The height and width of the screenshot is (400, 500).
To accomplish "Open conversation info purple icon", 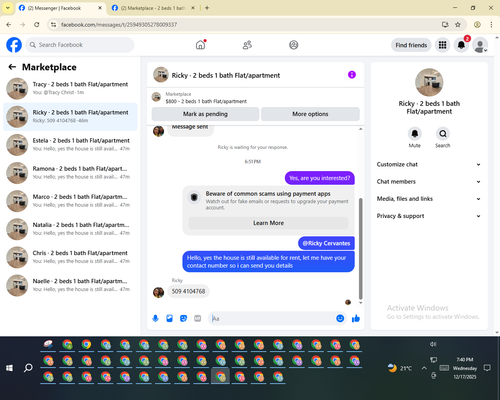I will coord(352,75).
